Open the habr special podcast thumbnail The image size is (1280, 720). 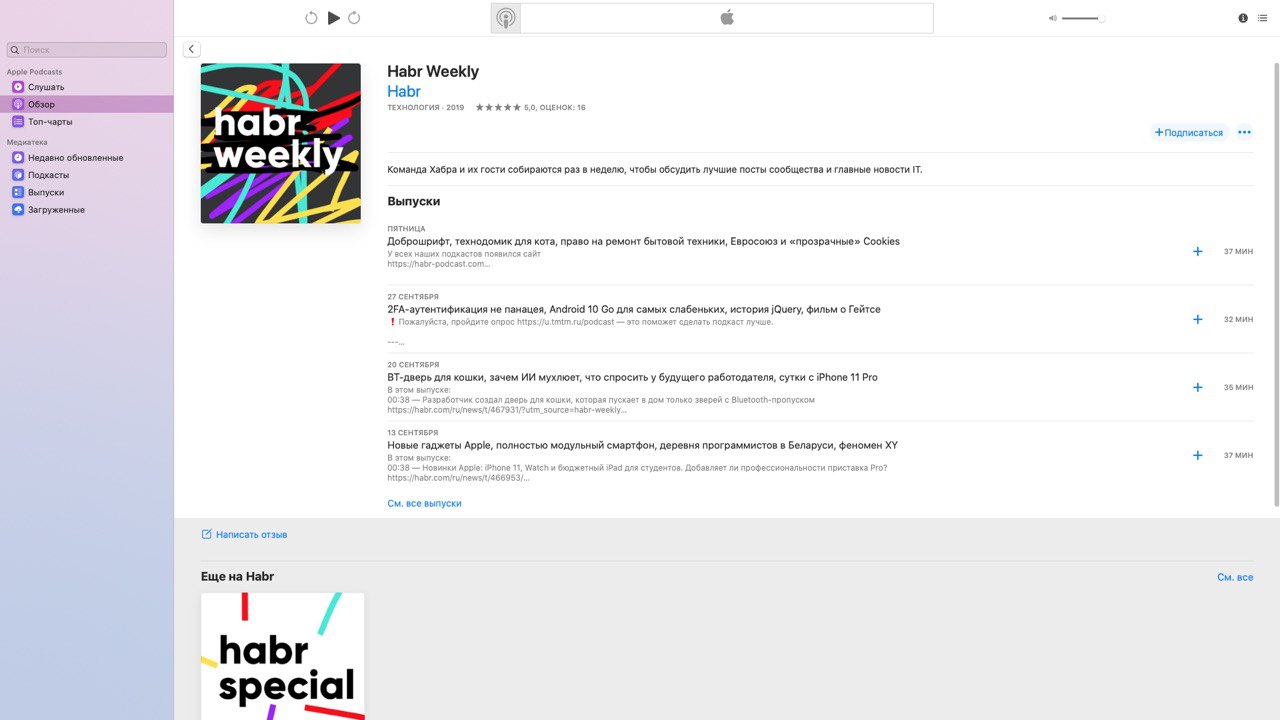(x=283, y=656)
